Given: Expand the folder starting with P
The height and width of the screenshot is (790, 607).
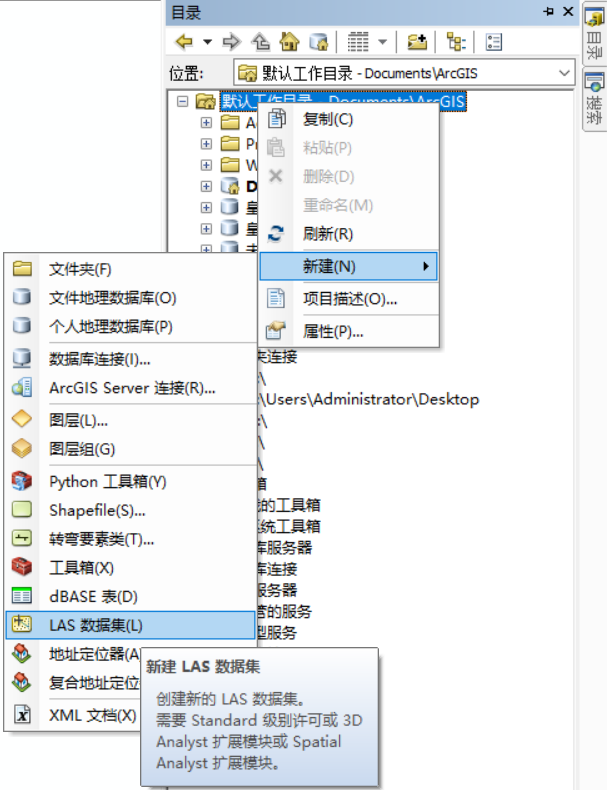Looking at the screenshot, I should [206, 144].
